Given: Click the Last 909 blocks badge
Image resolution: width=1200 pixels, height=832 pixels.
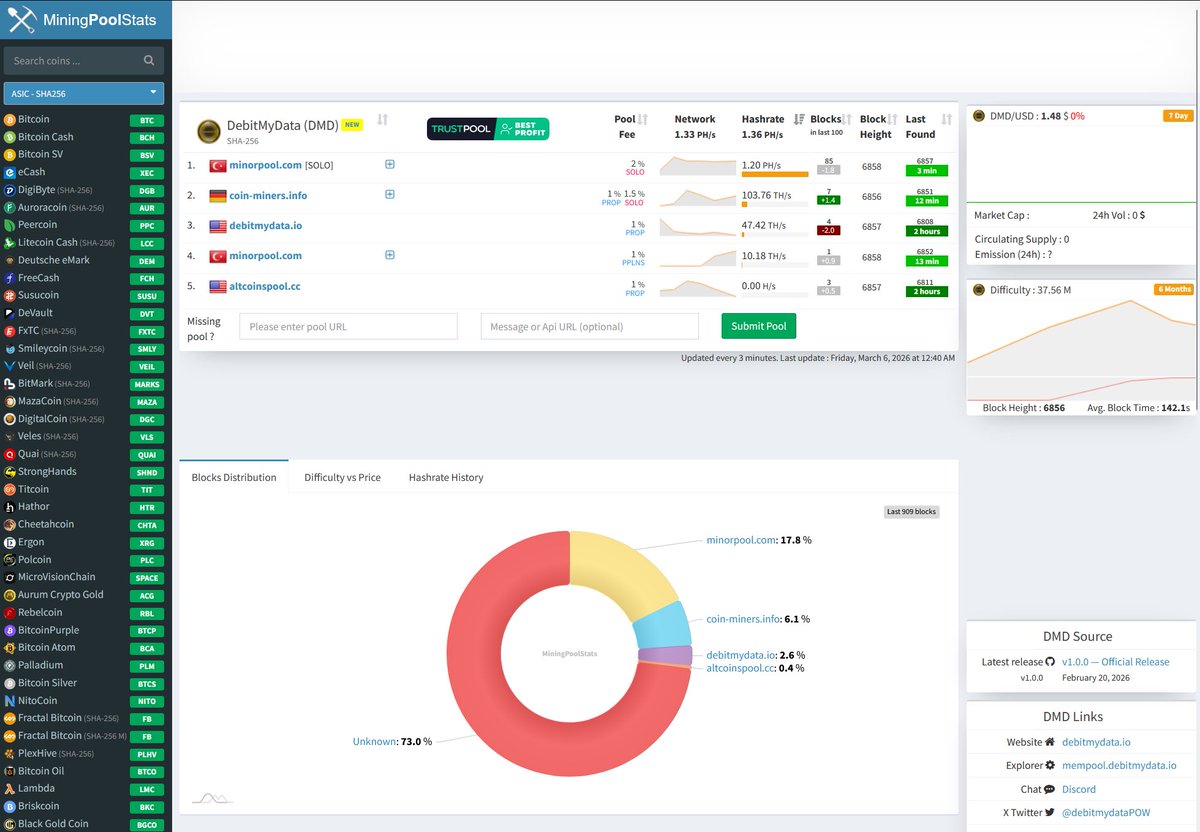Looking at the screenshot, I should 912,512.
